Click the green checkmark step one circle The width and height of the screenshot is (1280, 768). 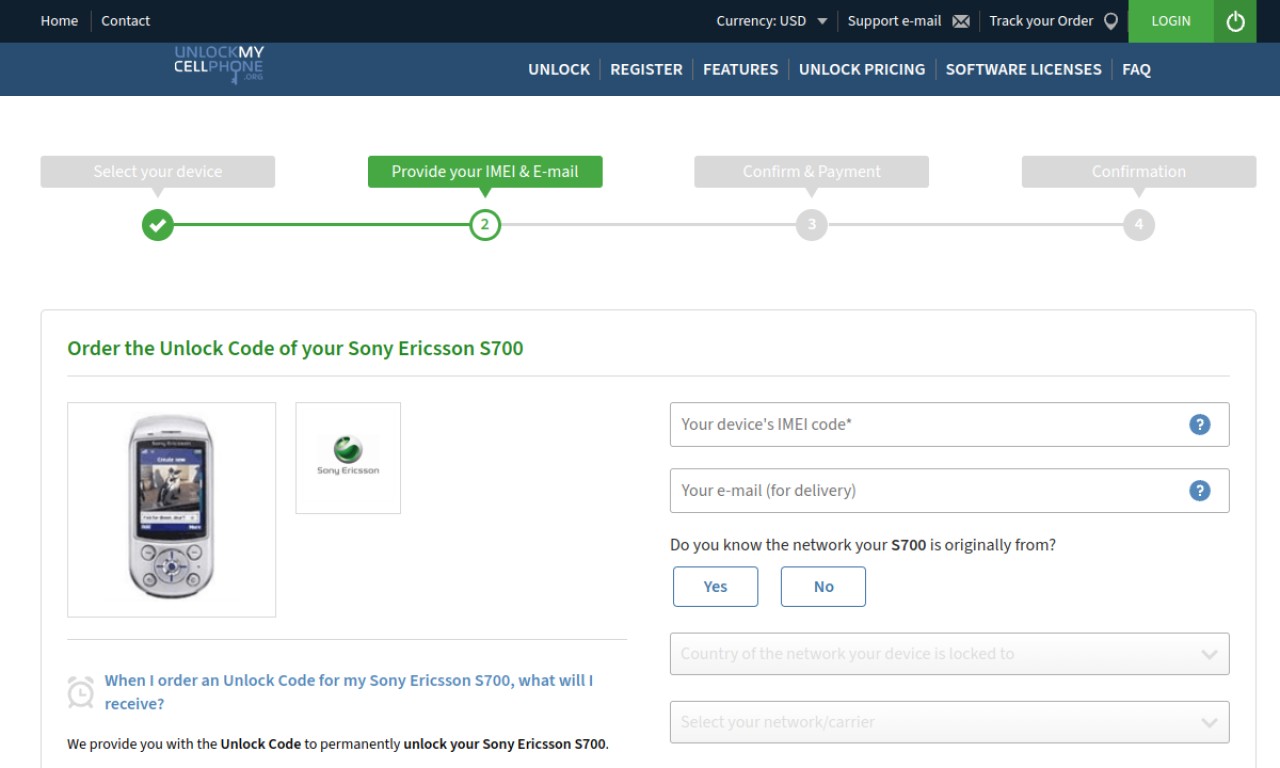(157, 225)
